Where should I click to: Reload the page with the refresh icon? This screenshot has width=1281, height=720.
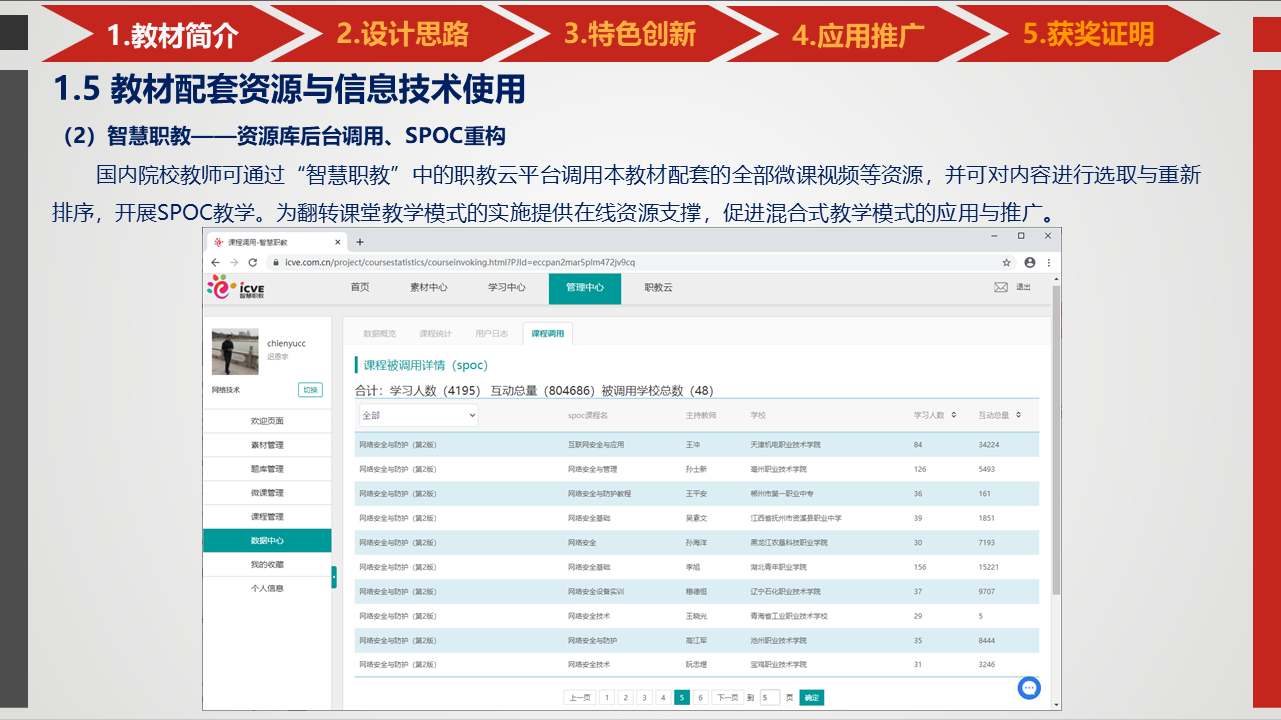point(253,262)
